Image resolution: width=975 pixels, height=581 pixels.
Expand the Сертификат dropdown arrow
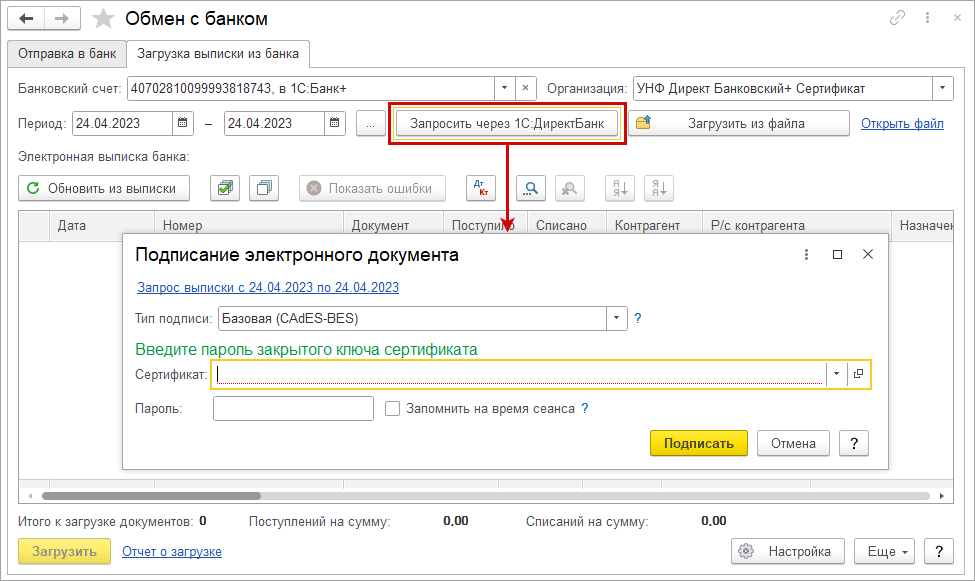click(x=835, y=374)
